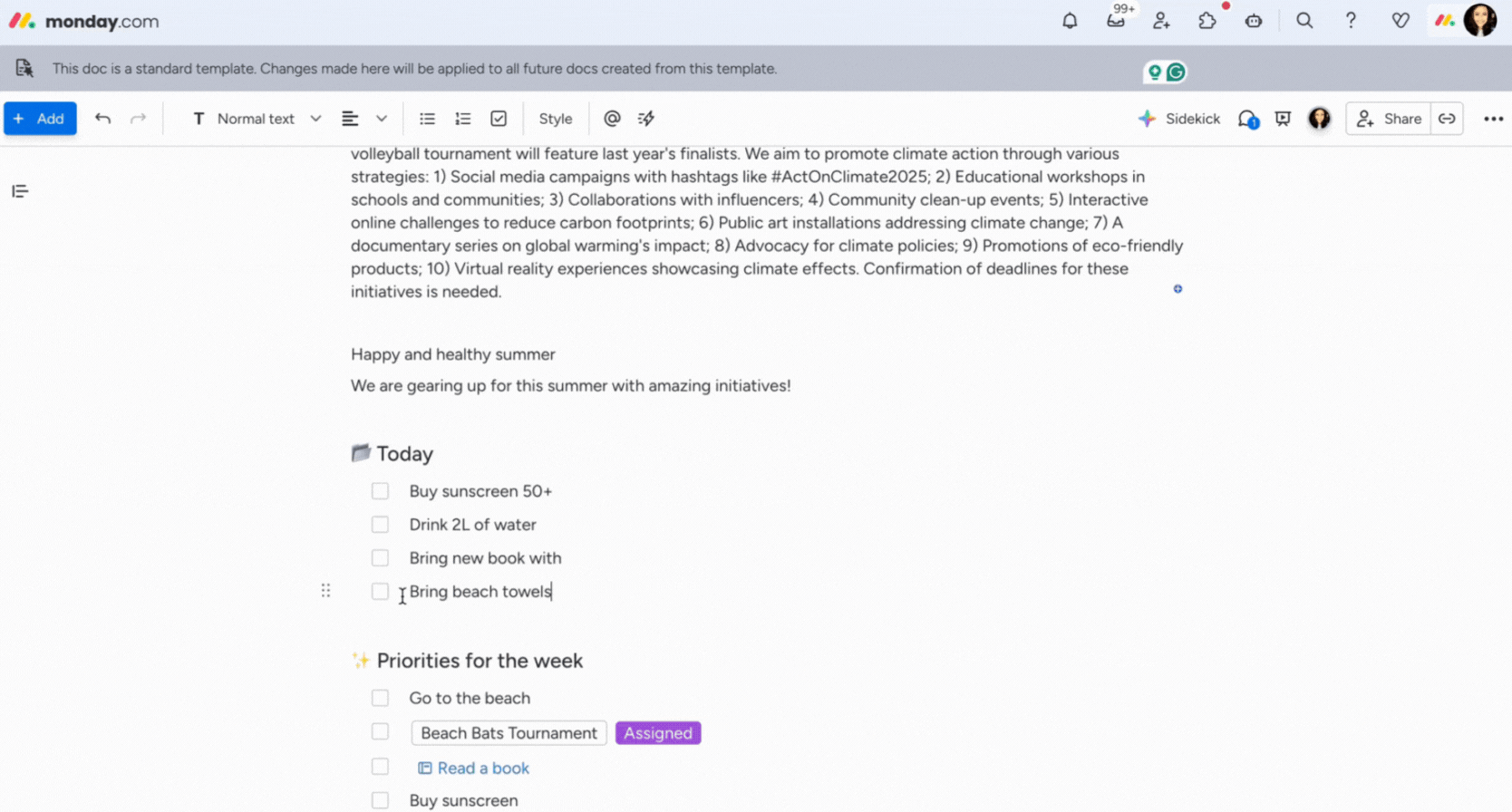The image size is (1512, 812).
Task: Open the document outline sidebar icon
Action: [20, 191]
